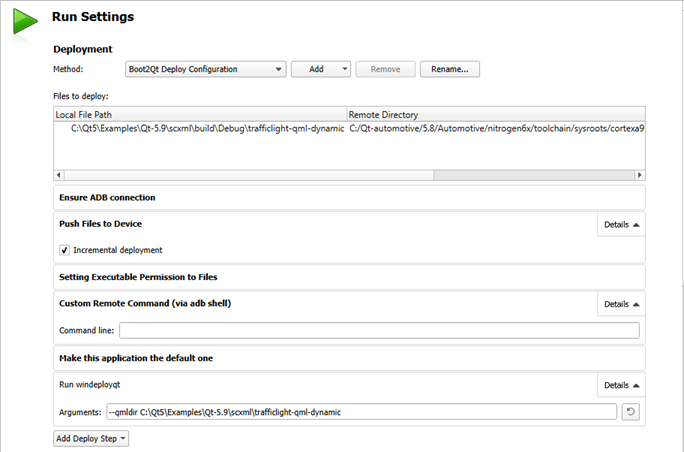684x452 pixels.
Task: Click the Local File Path column header
Action: [x=200, y=115]
